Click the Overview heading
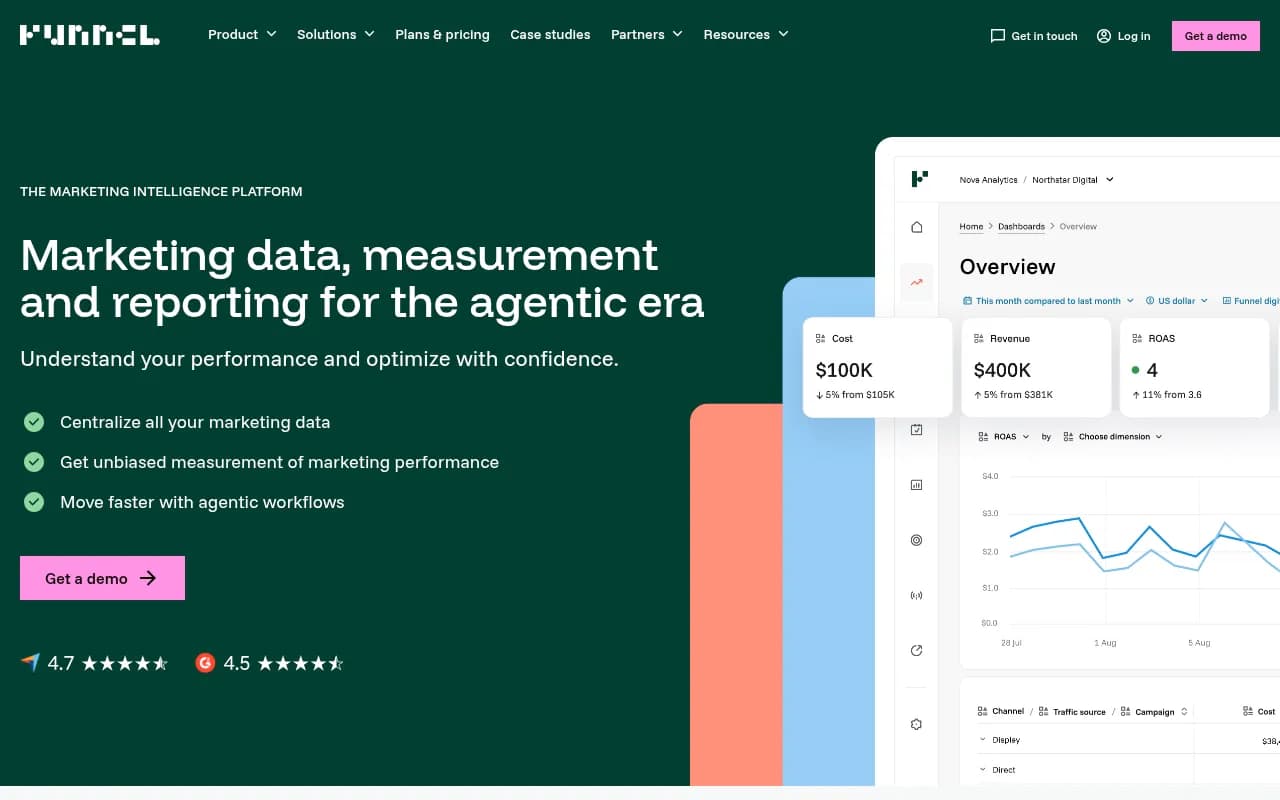The width and height of the screenshot is (1280, 800). [x=1007, y=267]
